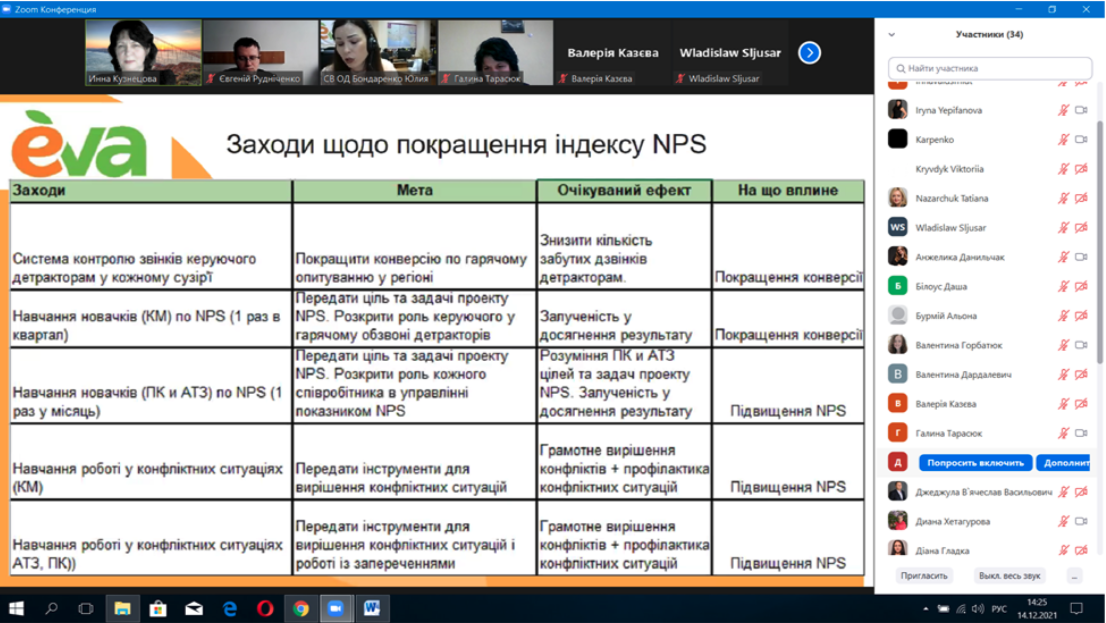The width and height of the screenshot is (1106, 623).
Task: Click the video status icon for Диана Хетагурова
Action: tap(1081, 521)
